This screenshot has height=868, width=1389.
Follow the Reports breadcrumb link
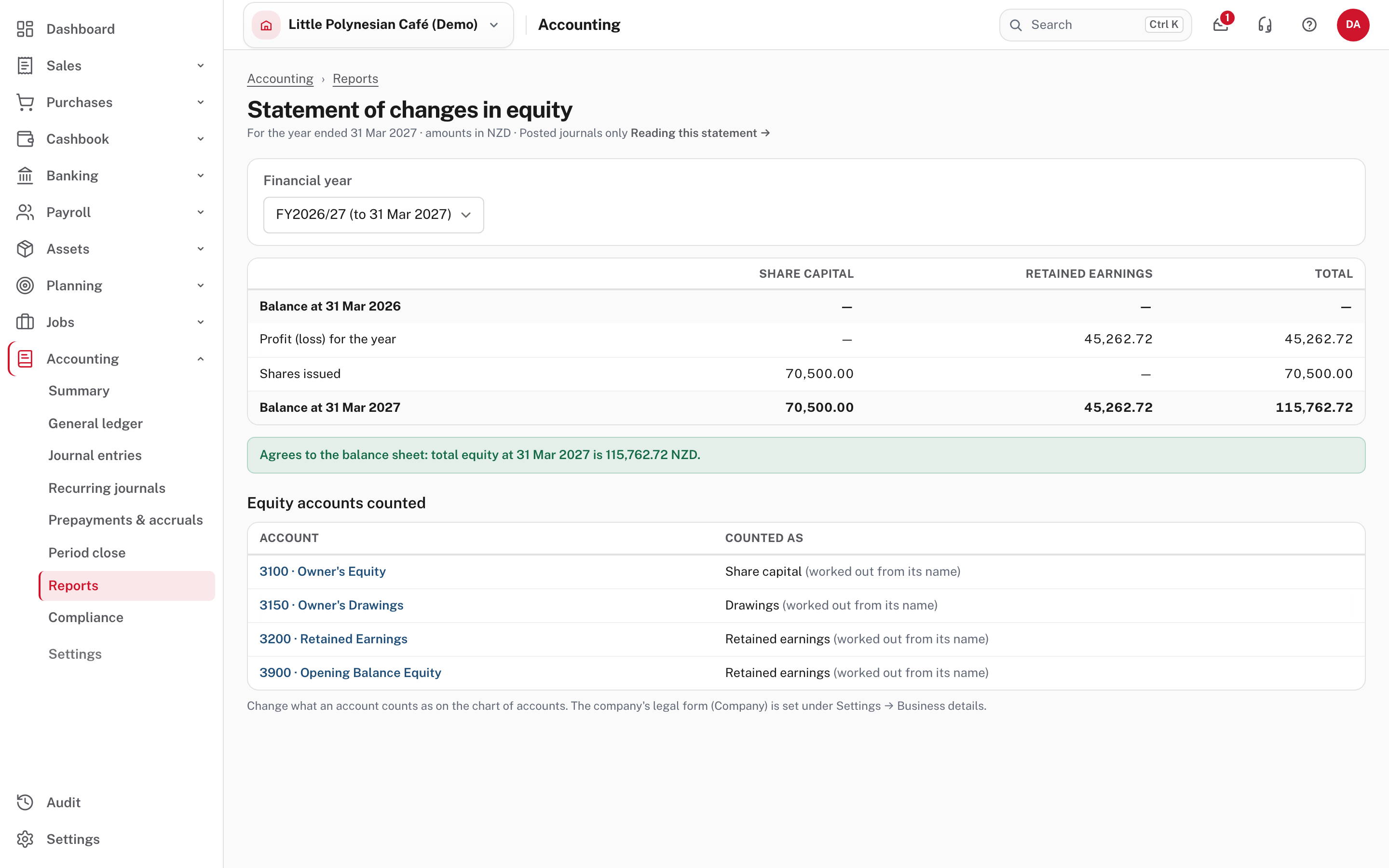click(x=355, y=79)
